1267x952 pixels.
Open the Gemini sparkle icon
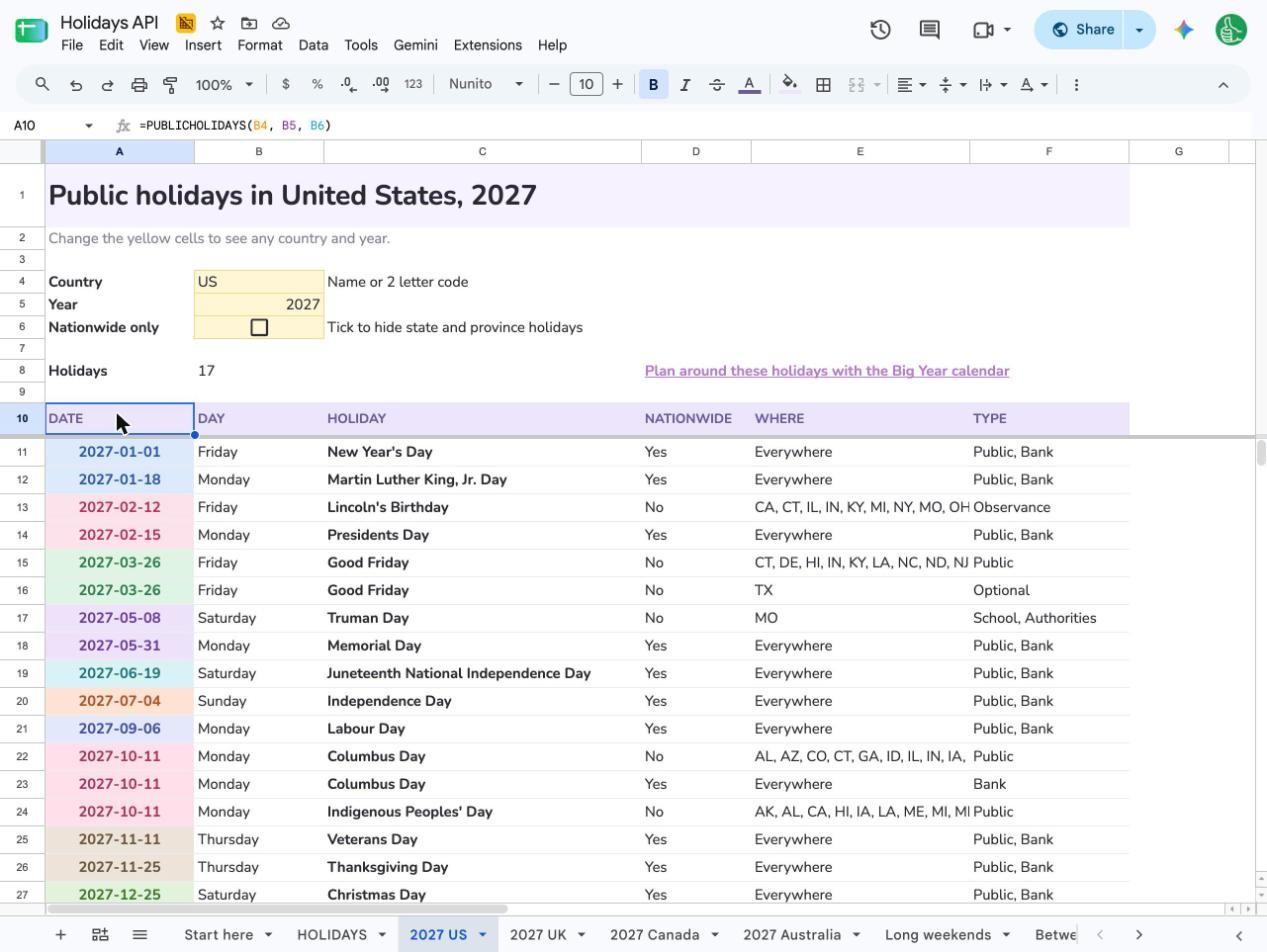coord(1184,30)
